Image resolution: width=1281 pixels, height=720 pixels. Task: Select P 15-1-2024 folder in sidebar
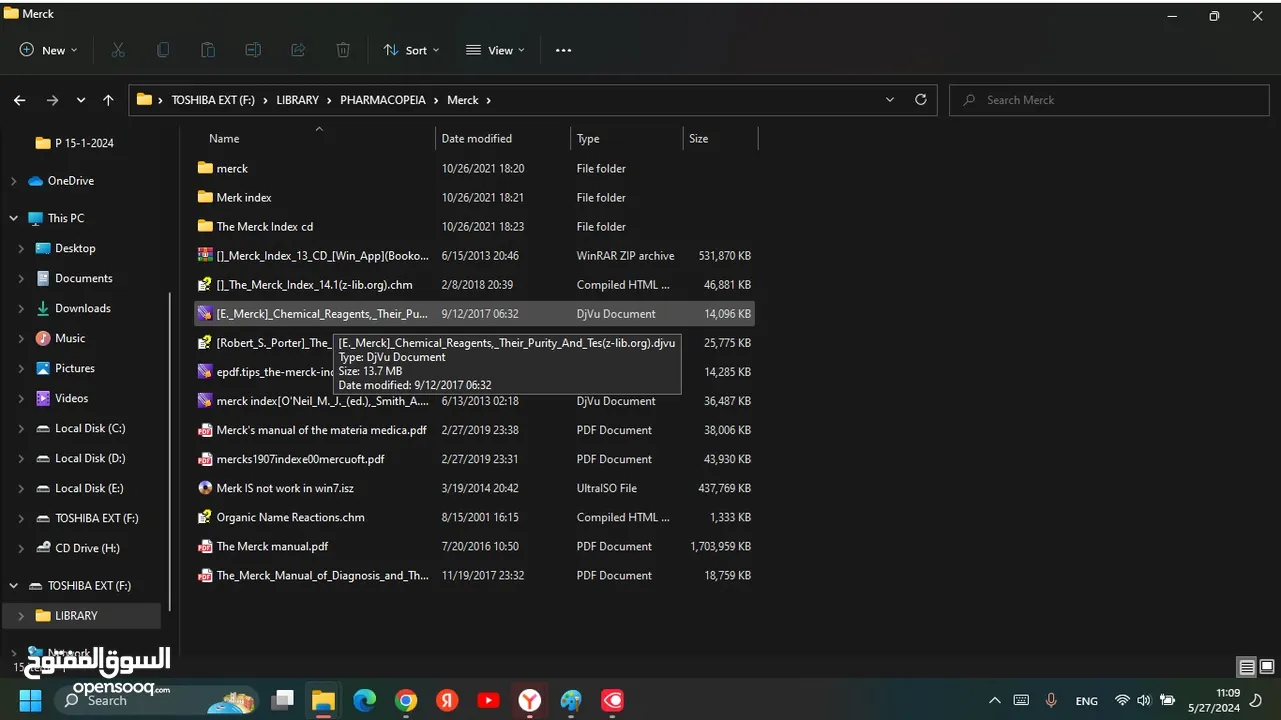click(x=84, y=143)
